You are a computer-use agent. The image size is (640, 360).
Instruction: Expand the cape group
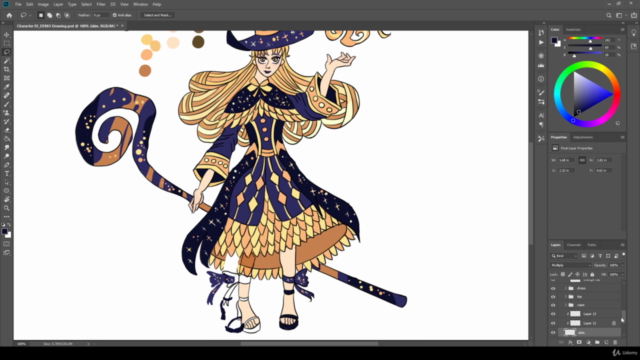click(566, 305)
